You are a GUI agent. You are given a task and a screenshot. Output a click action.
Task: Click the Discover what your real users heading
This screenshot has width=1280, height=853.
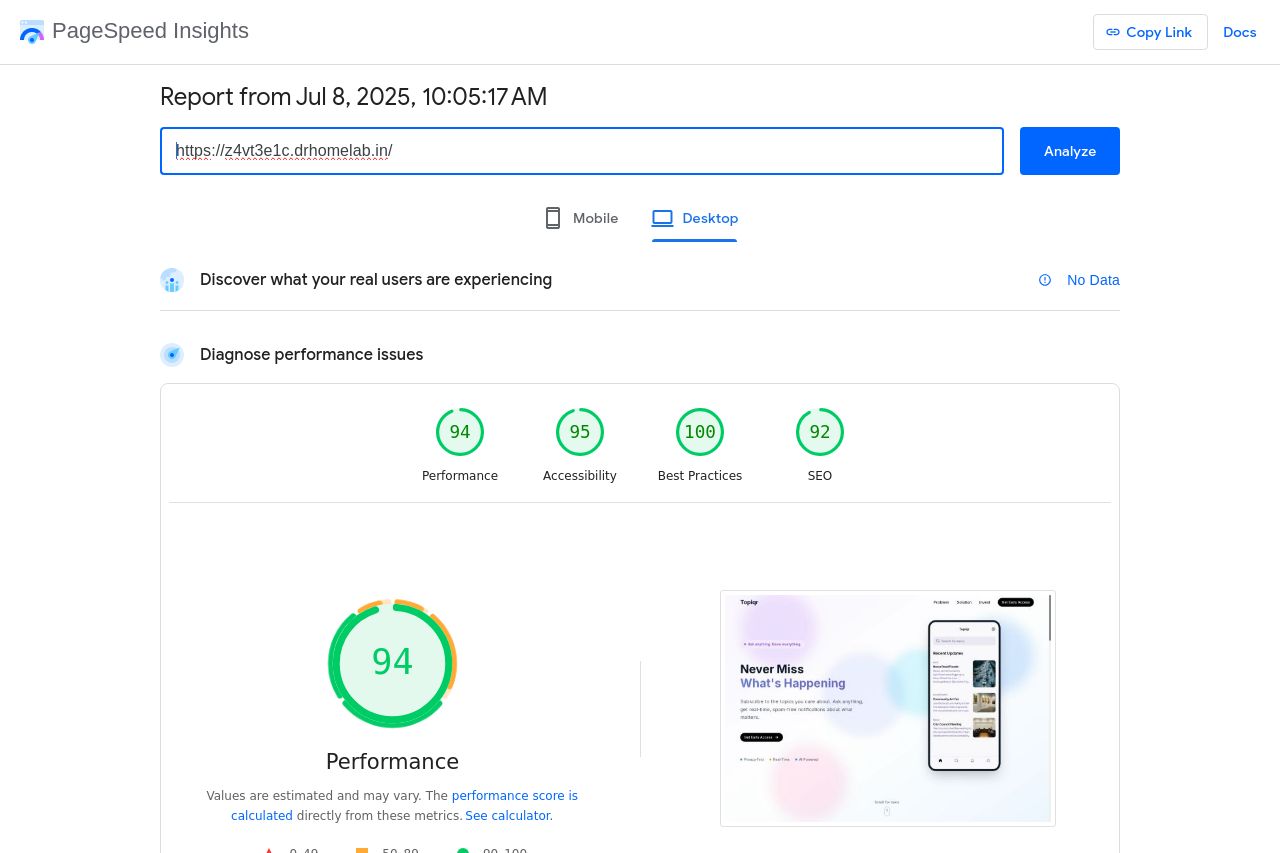coord(376,280)
